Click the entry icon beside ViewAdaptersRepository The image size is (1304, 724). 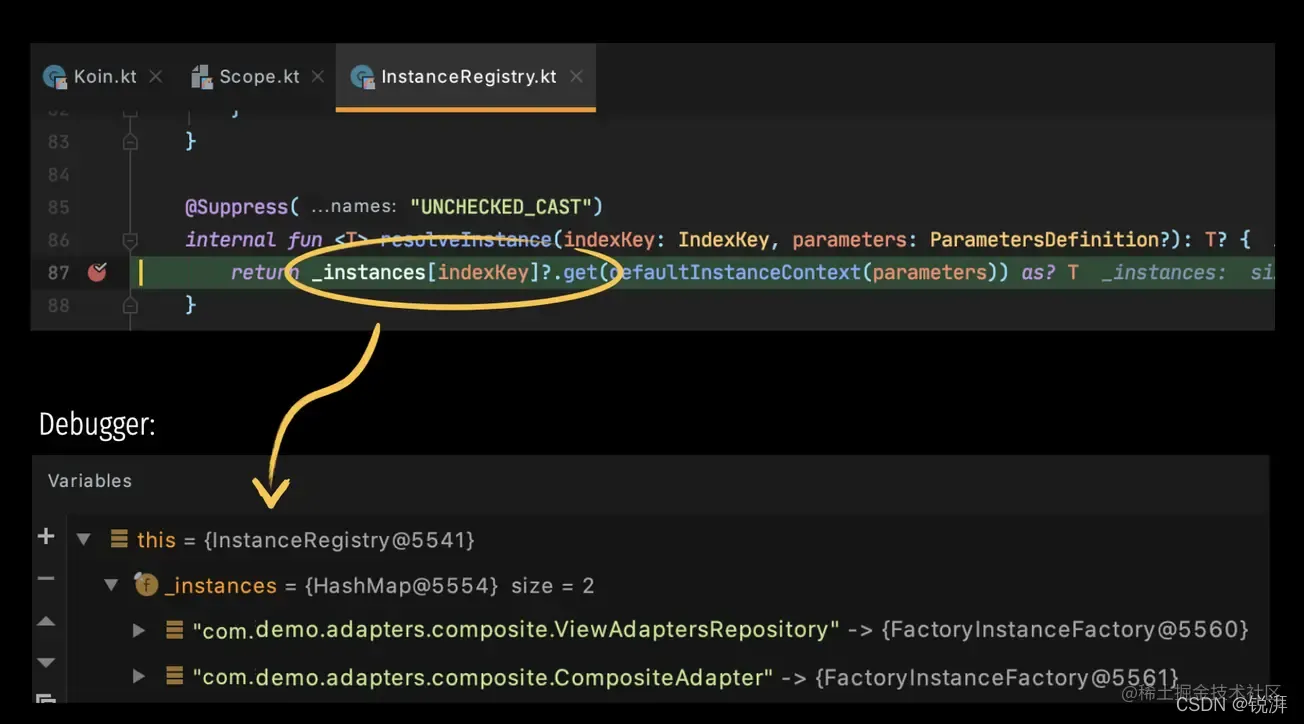click(174, 630)
